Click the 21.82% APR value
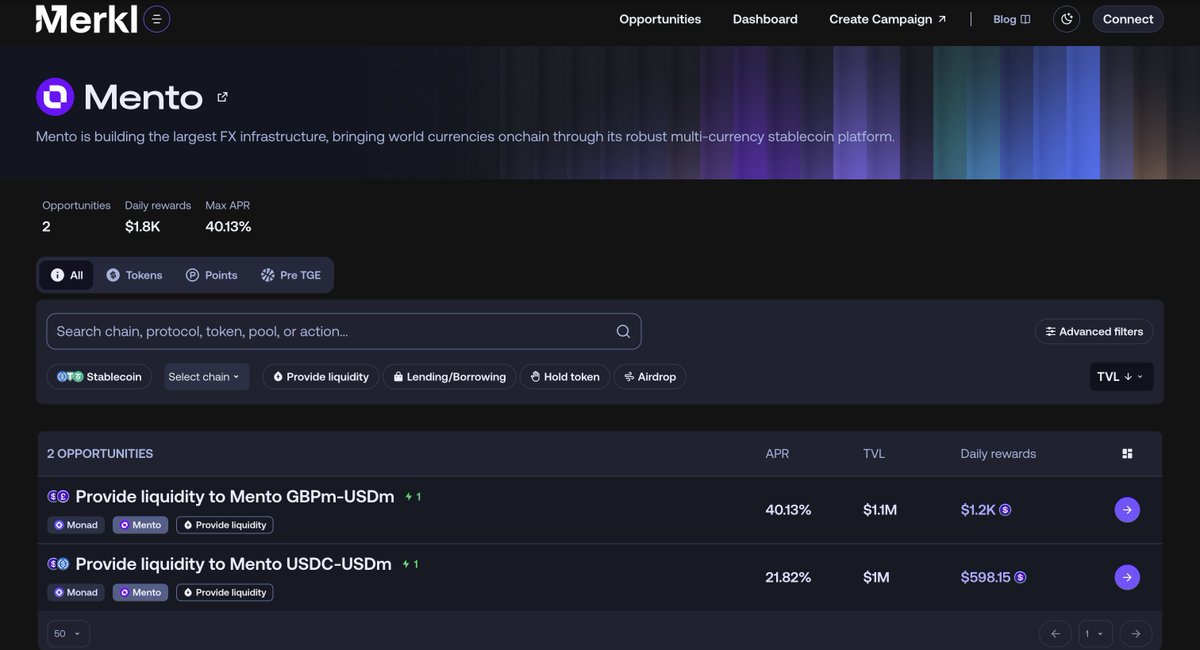The height and width of the screenshot is (650, 1200). 788,577
